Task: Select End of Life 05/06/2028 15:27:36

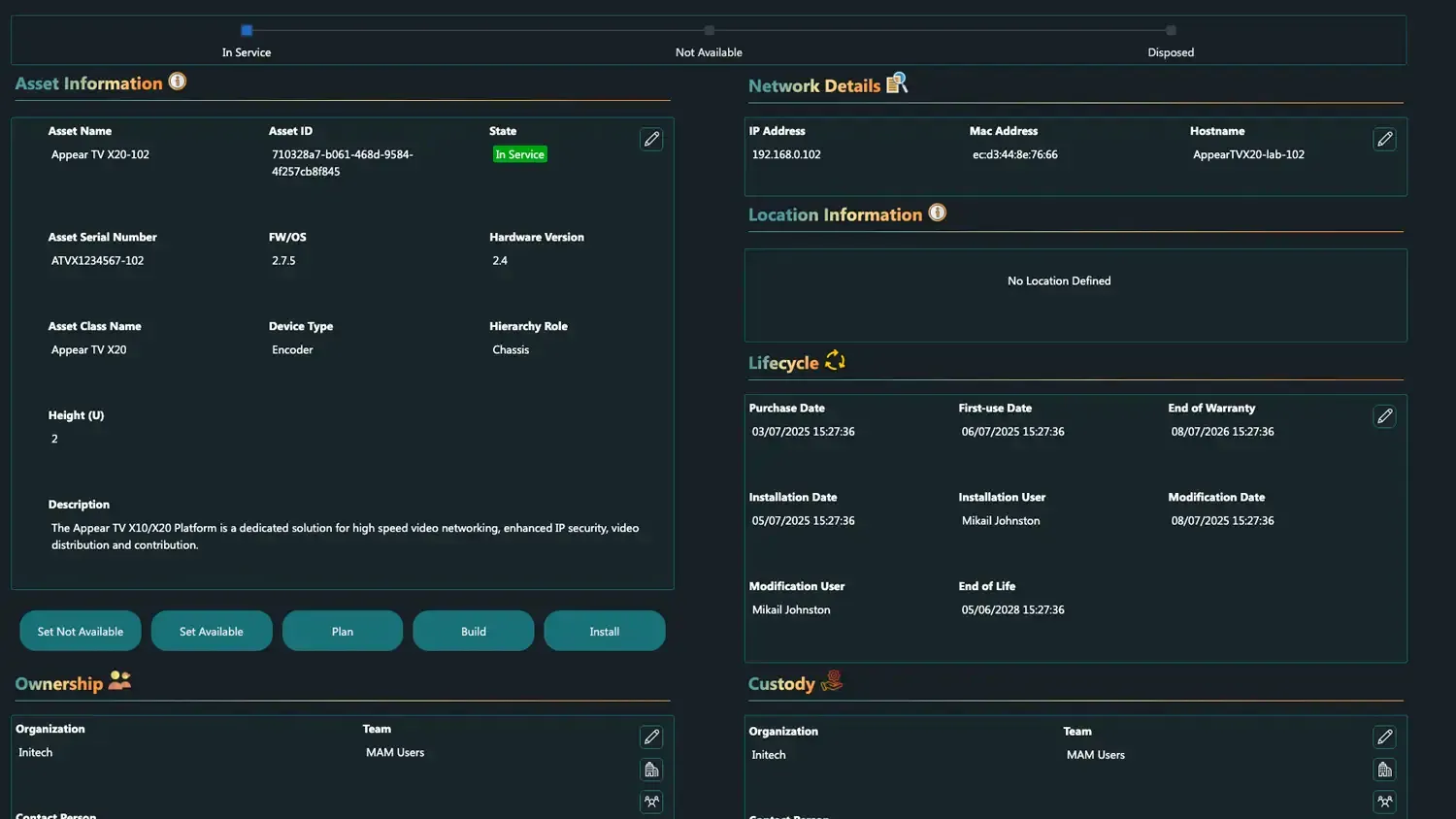Action: [x=1013, y=609]
